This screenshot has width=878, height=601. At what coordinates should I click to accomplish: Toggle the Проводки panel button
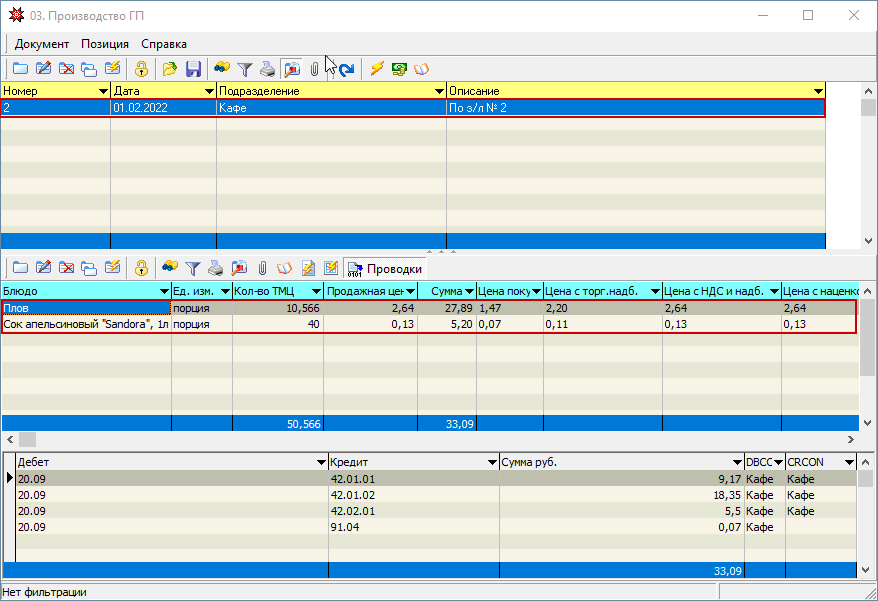click(x=386, y=268)
